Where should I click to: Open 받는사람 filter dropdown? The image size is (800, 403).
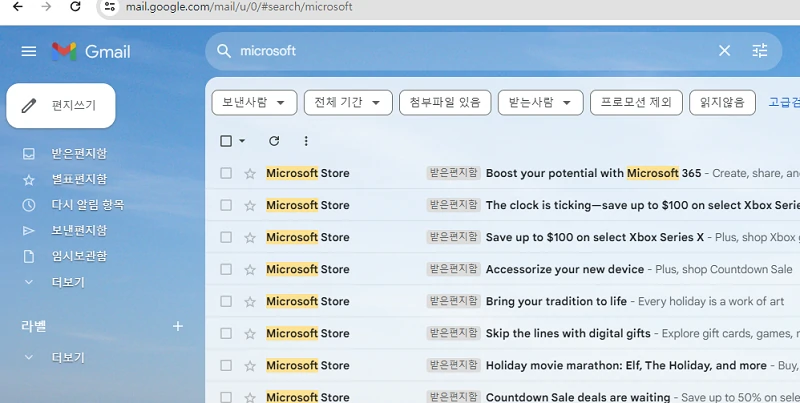click(540, 103)
